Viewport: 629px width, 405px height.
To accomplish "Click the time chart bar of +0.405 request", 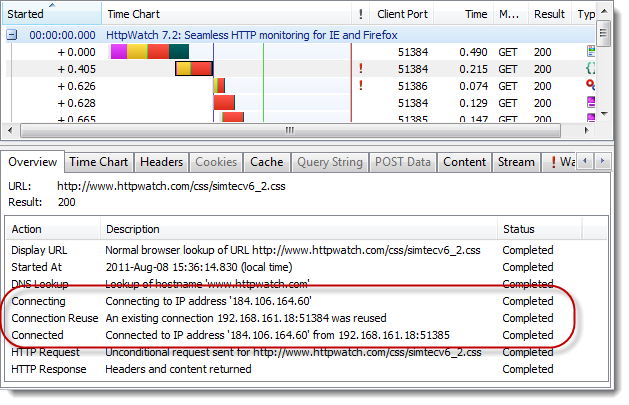I will pos(194,69).
